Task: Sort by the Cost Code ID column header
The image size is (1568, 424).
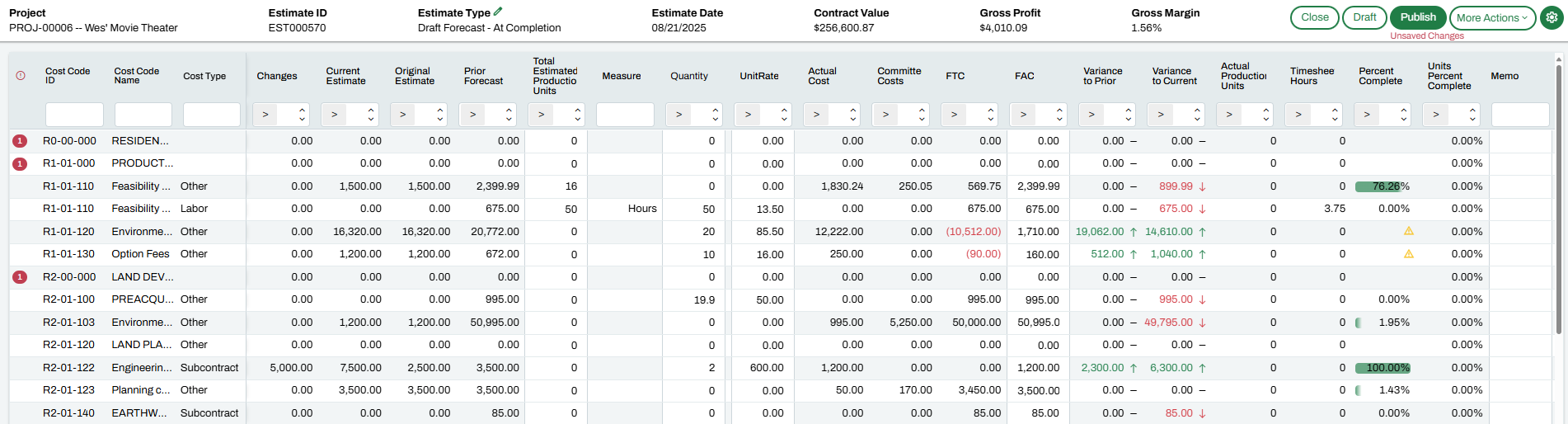Action: 67,76
